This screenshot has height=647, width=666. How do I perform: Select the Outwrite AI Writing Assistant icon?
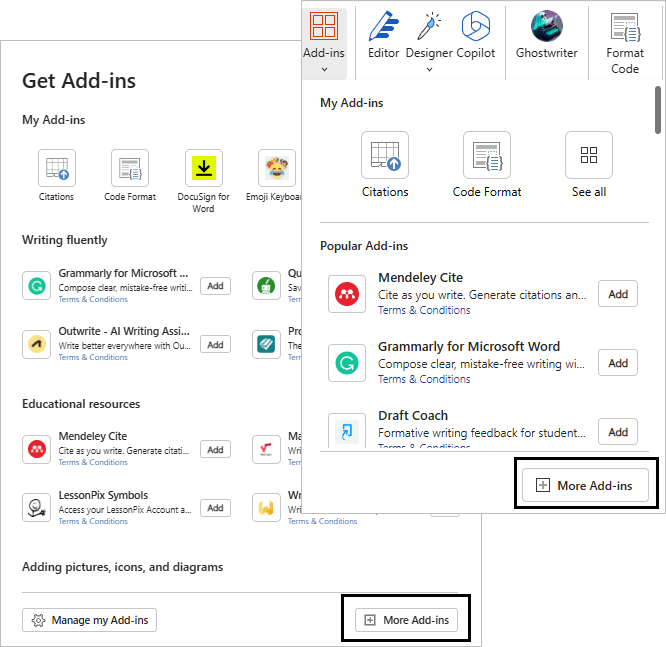click(x=37, y=344)
